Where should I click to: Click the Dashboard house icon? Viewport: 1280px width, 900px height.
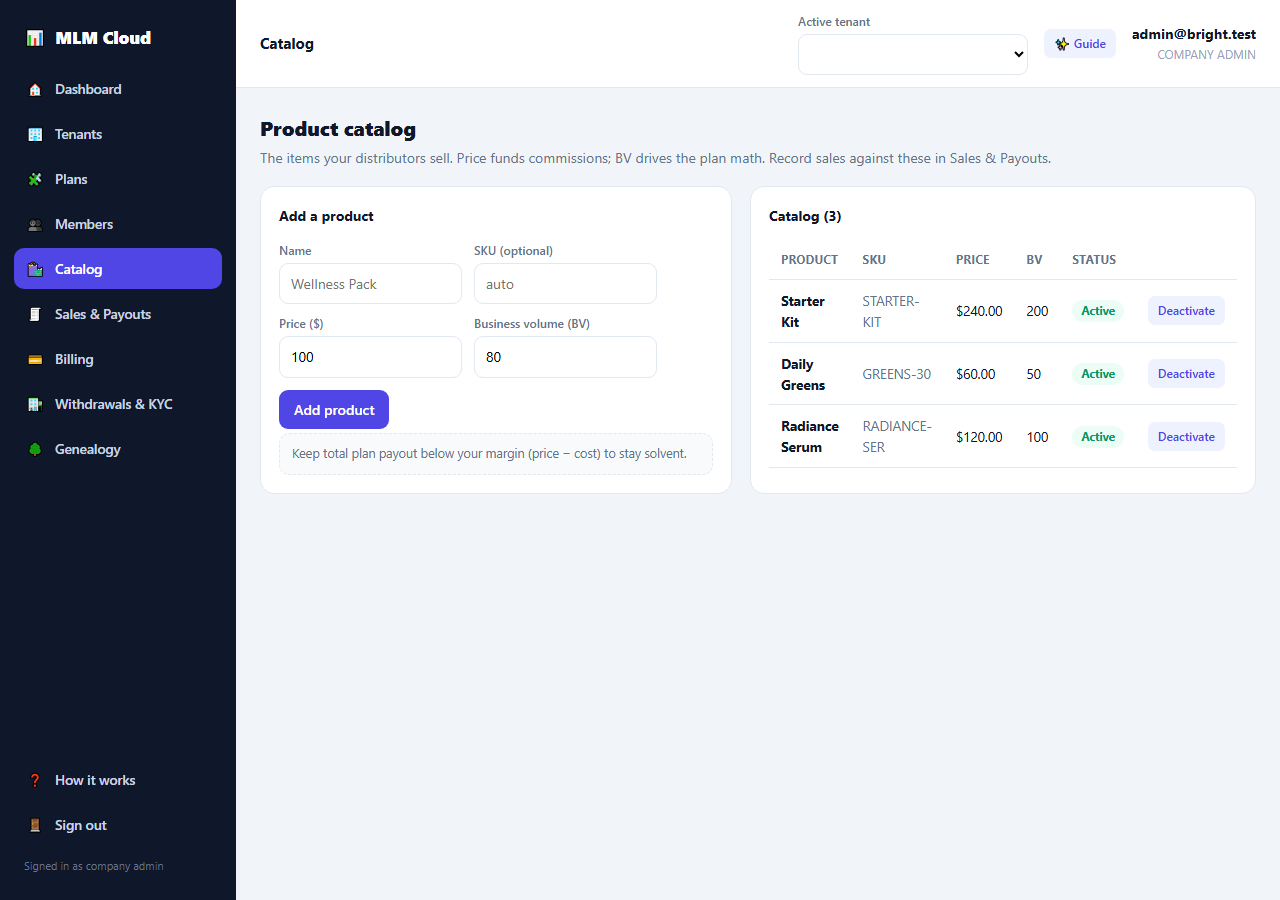click(35, 89)
